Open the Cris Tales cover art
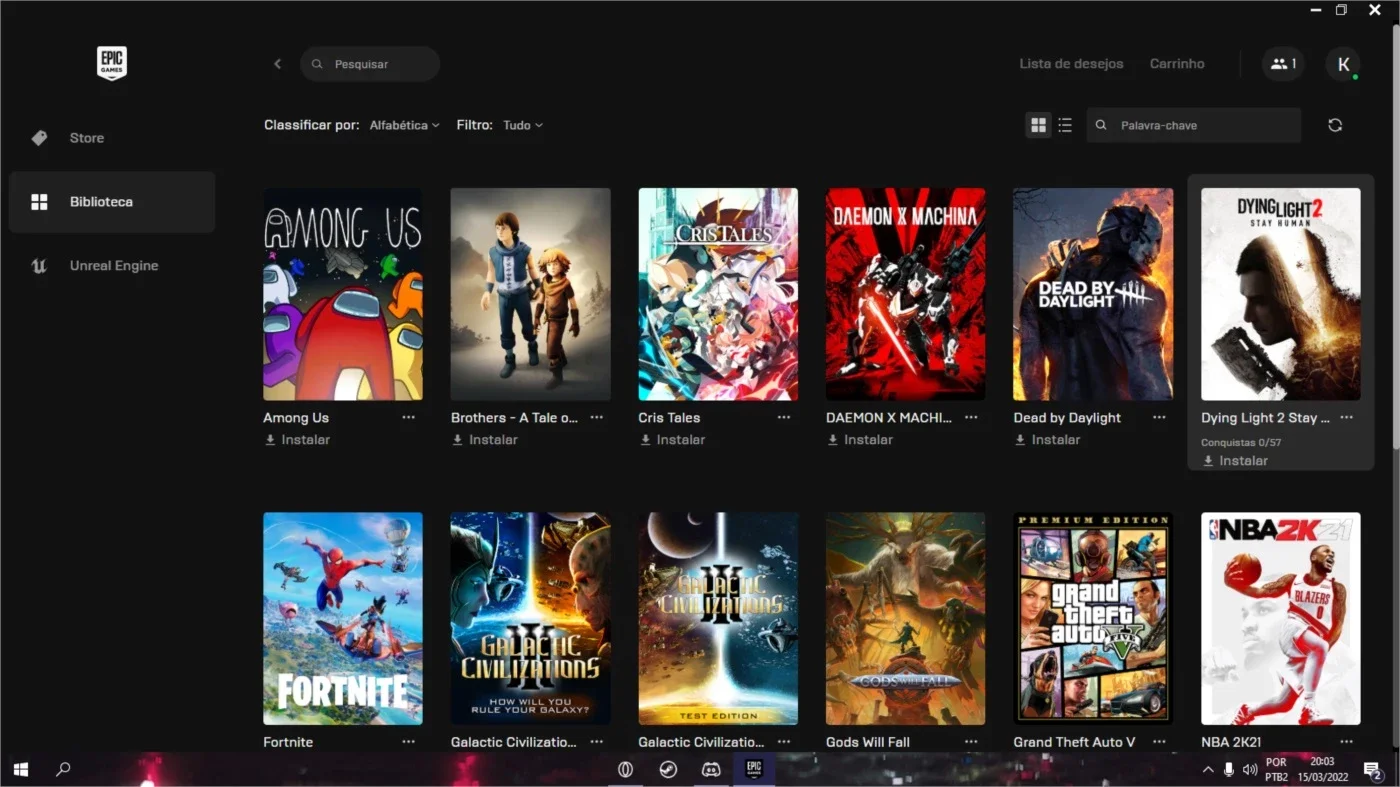This screenshot has width=1400, height=787. pyautogui.click(x=718, y=294)
